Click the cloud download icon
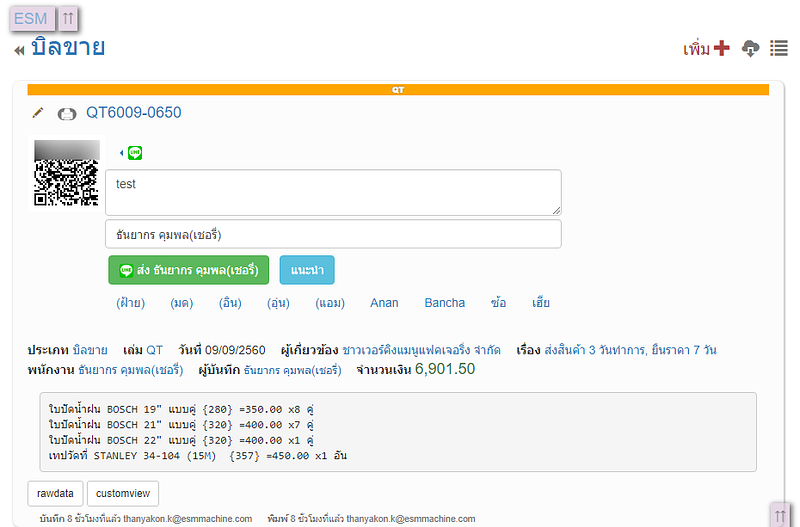Image resolution: width=800 pixels, height=527 pixels. (750, 49)
